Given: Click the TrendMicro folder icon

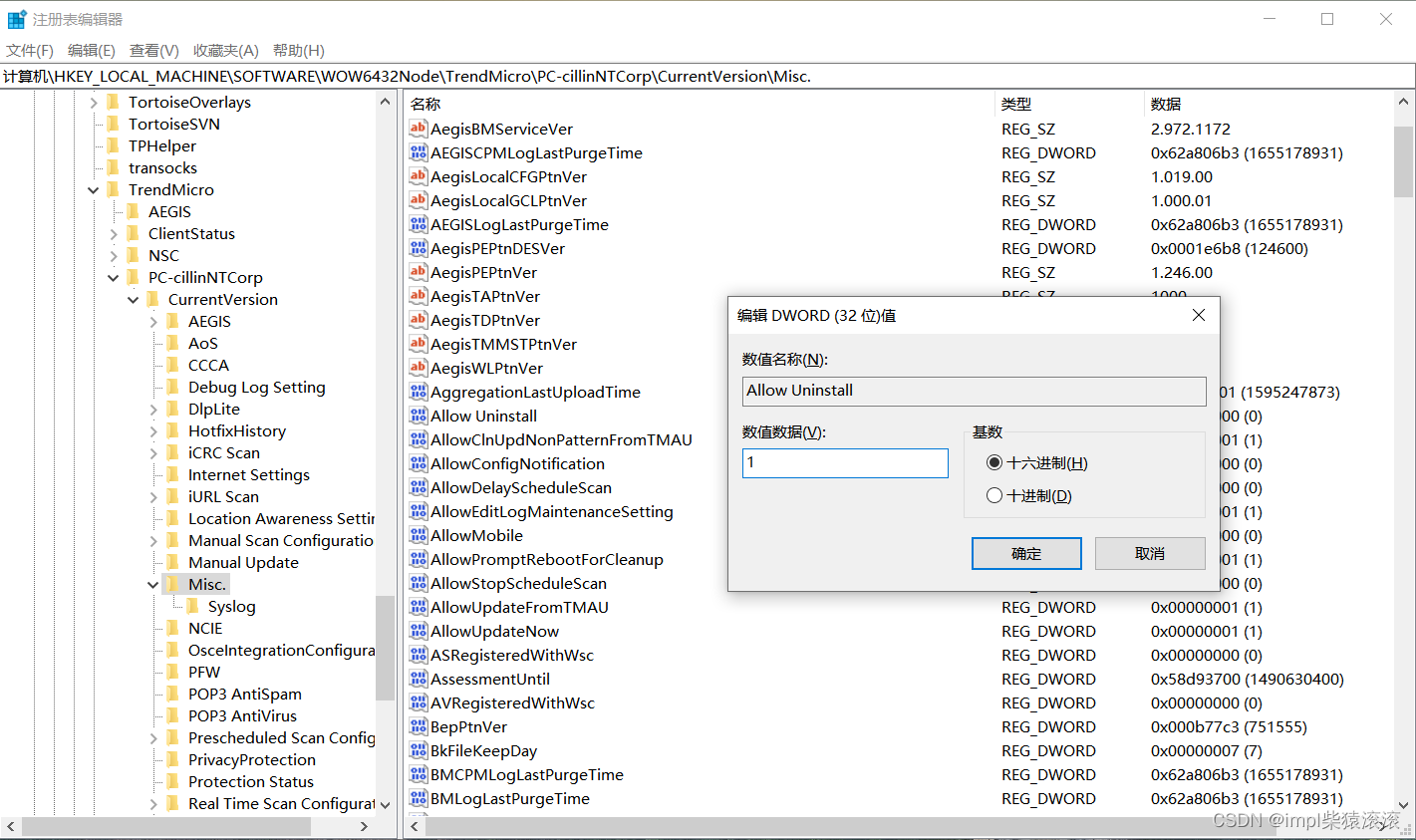Looking at the screenshot, I should point(114,189).
